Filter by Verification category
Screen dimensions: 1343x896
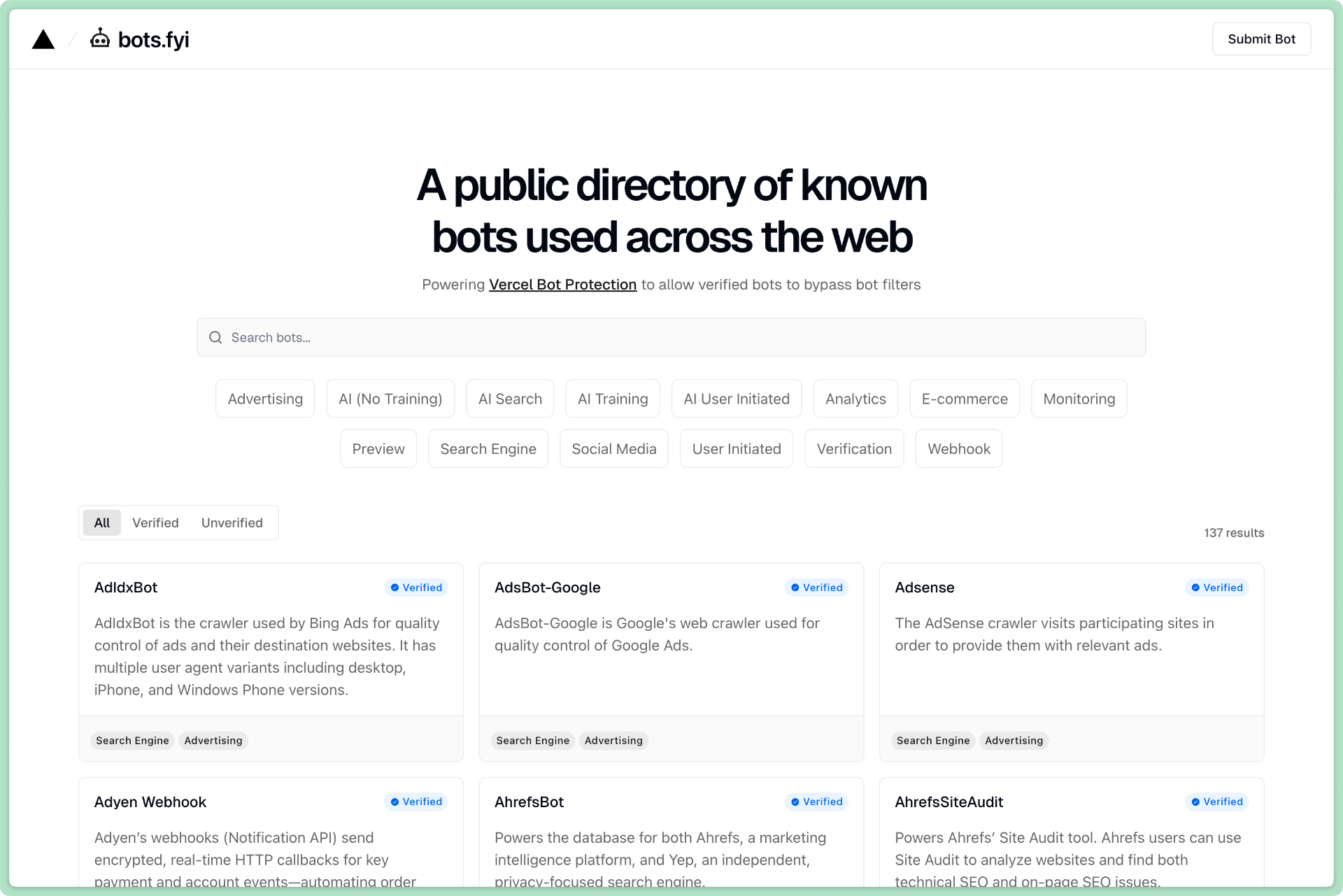854,449
